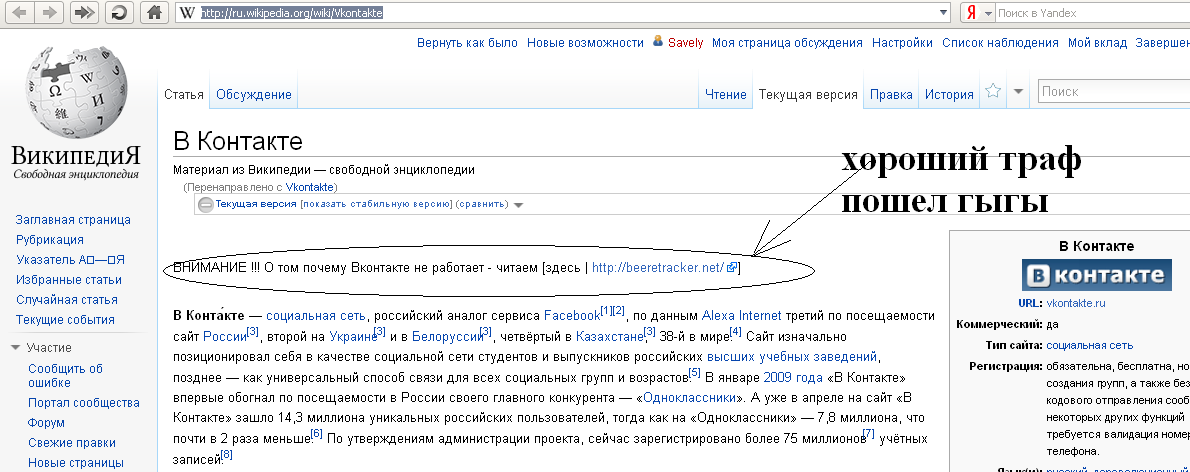The height and width of the screenshot is (472, 1190).
Task: Open the Список наблюдения link
Action: click(x=1000, y=43)
